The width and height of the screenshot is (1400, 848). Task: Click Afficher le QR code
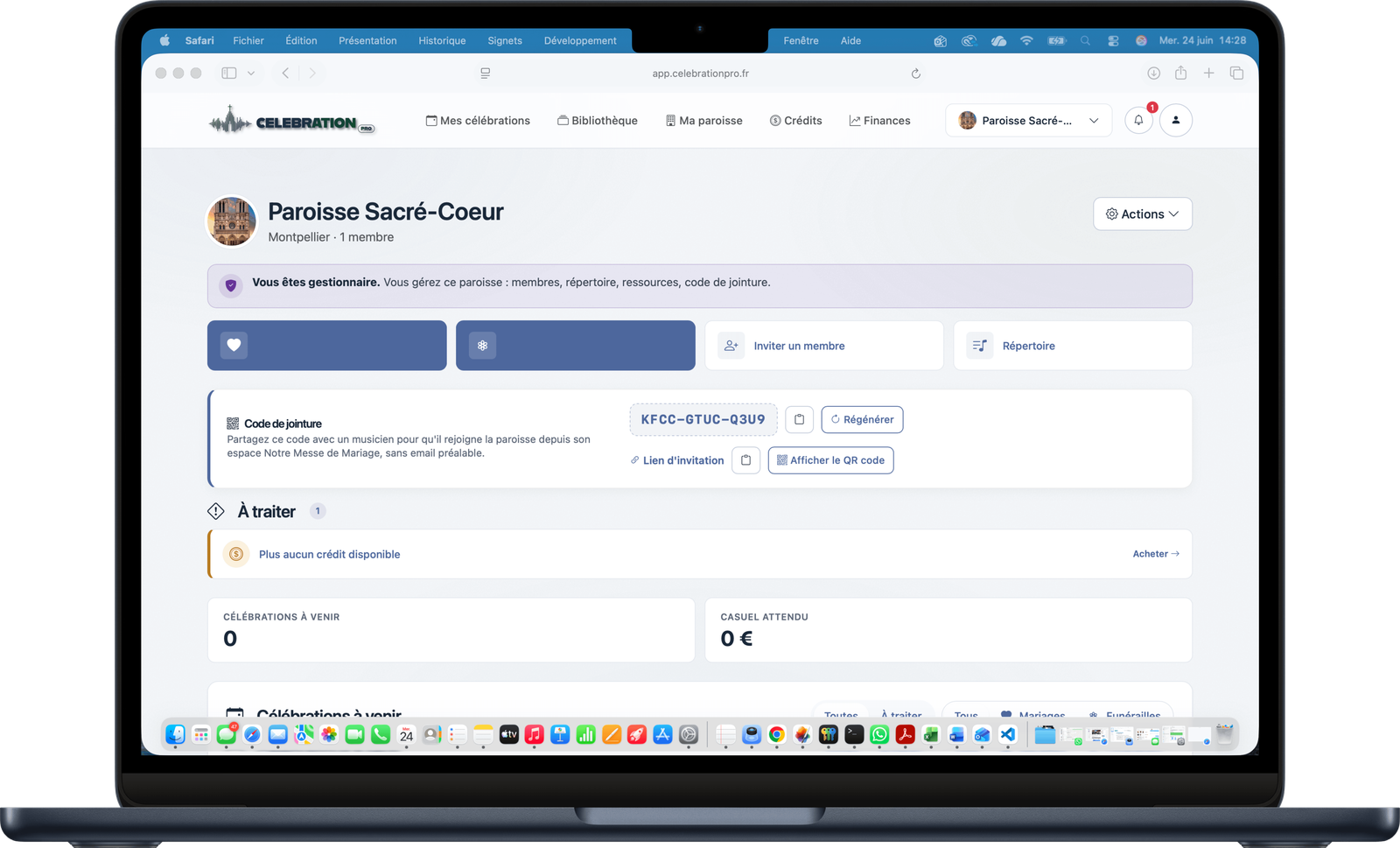(830, 460)
